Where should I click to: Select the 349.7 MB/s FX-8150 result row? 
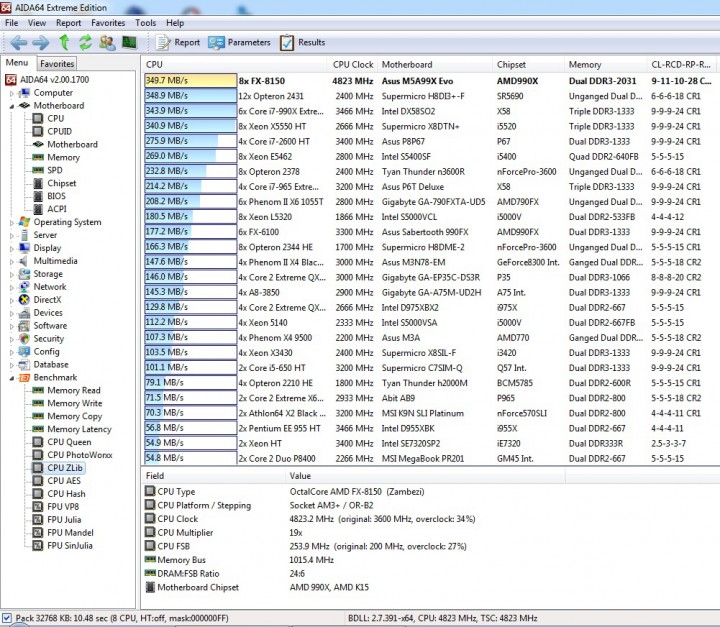432,80
